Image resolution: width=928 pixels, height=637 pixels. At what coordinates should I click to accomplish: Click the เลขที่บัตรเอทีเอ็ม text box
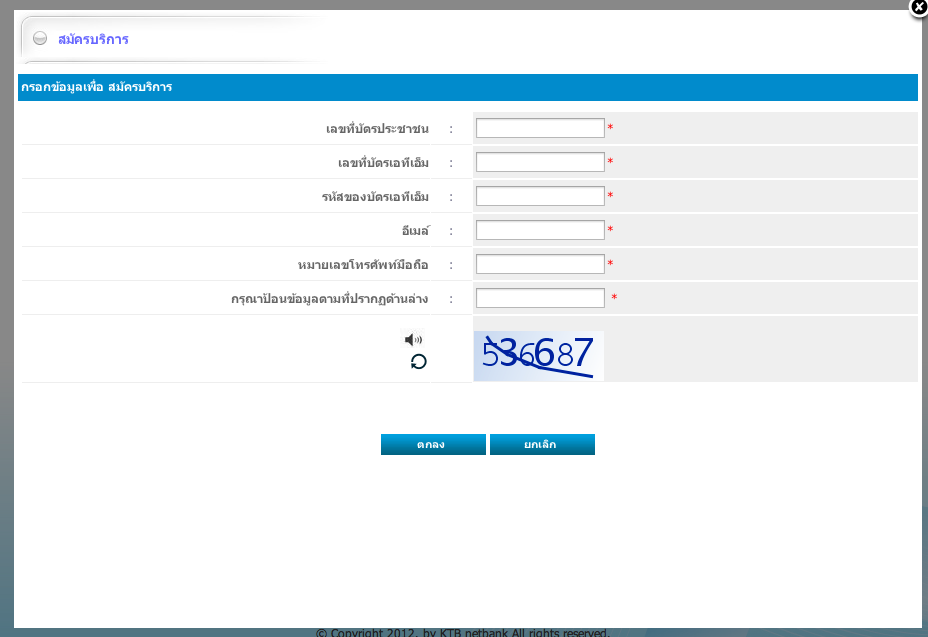[540, 162]
